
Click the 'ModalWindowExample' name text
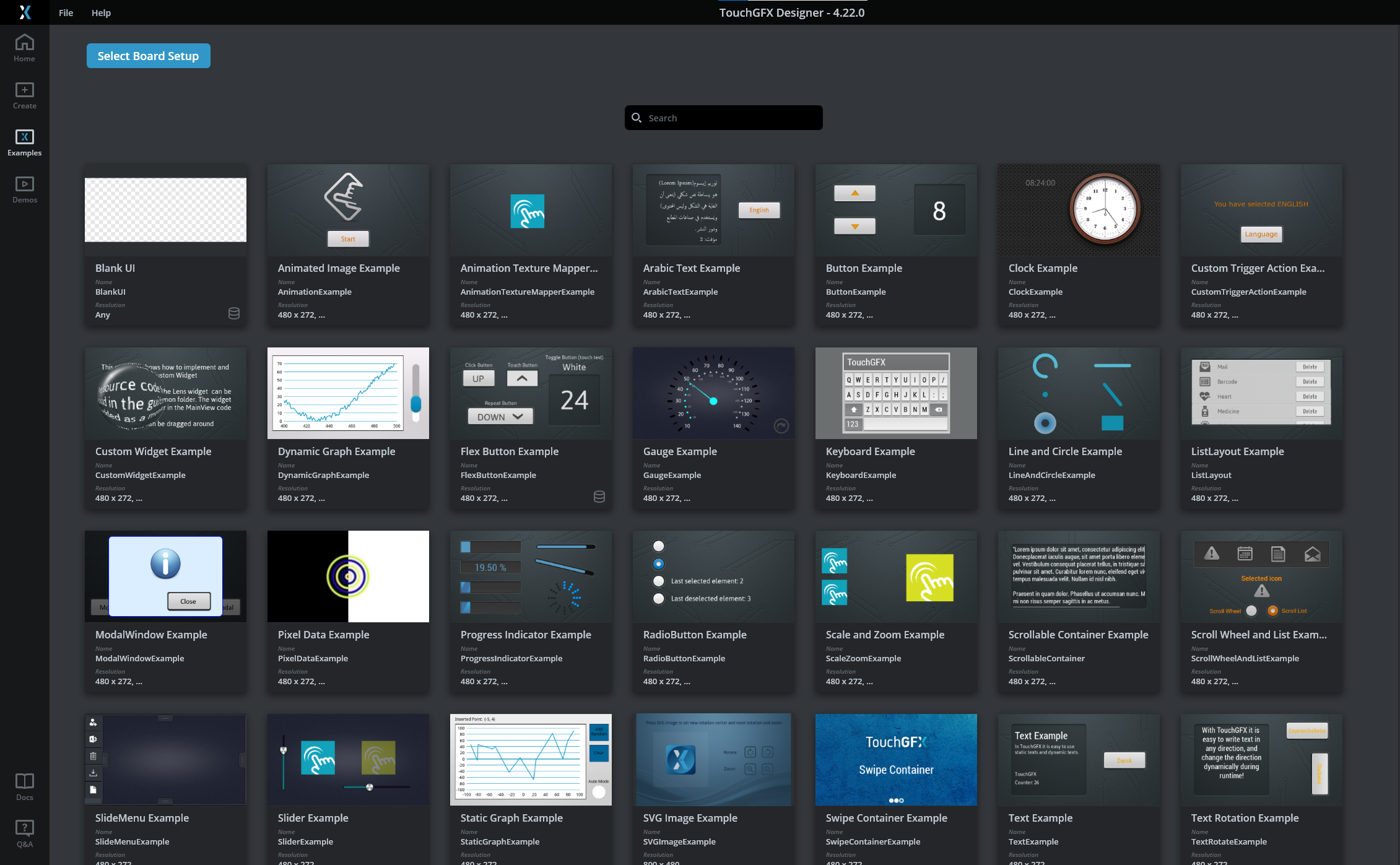(139, 658)
